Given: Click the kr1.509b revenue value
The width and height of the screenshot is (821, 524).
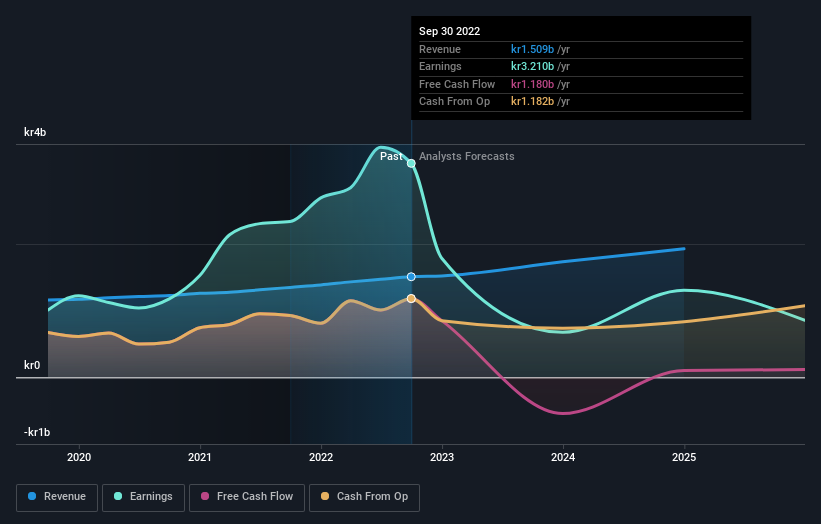Looking at the screenshot, I should [532, 49].
